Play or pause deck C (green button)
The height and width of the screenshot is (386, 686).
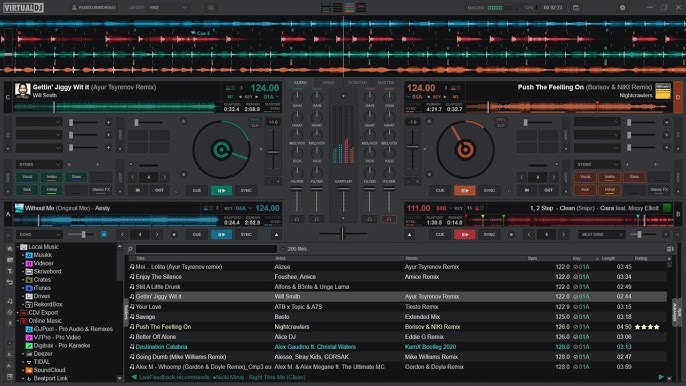point(221,190)
